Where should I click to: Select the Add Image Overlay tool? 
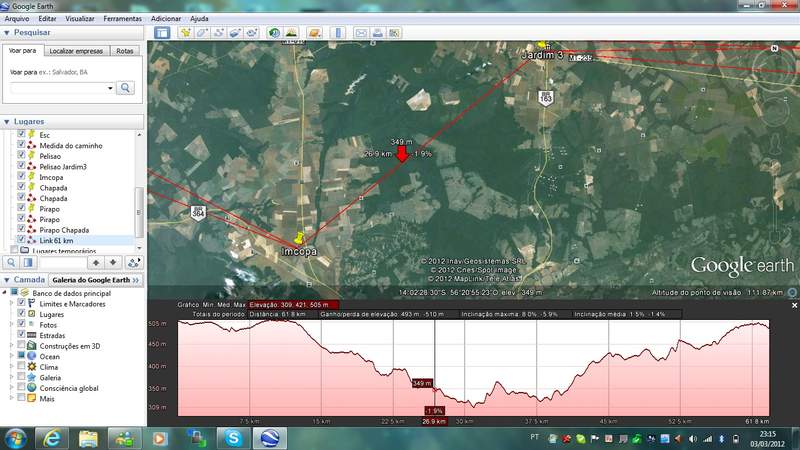[235, 33]
